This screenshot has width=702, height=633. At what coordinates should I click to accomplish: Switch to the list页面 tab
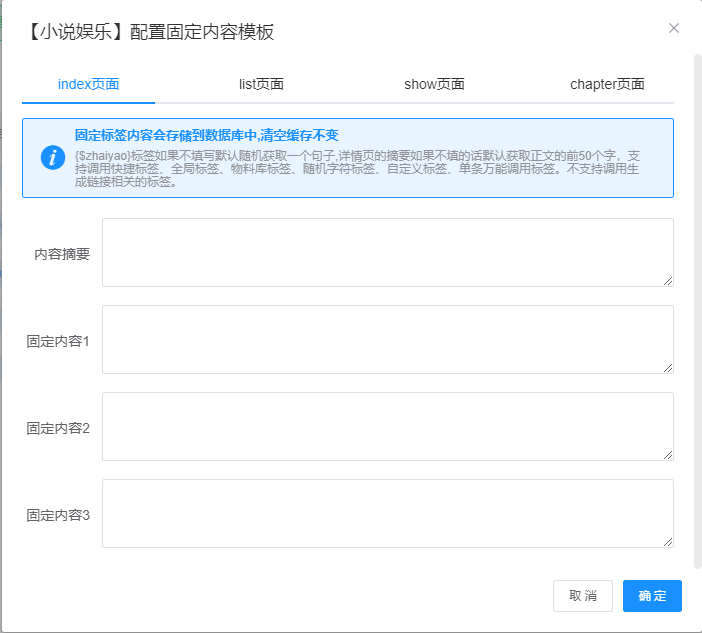click(261, 84)
